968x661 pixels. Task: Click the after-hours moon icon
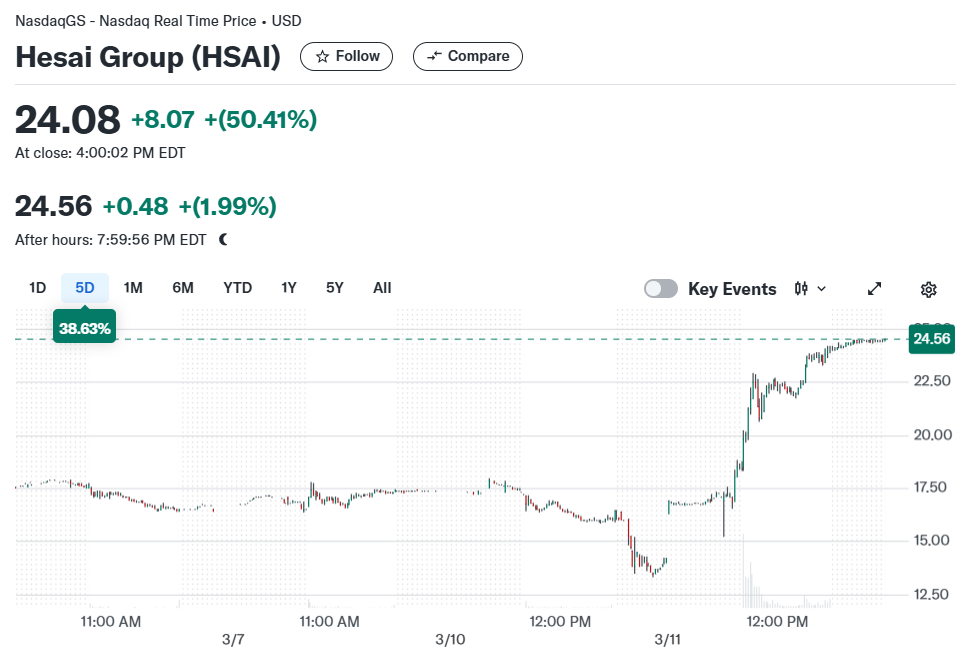[x=223, y=239]
